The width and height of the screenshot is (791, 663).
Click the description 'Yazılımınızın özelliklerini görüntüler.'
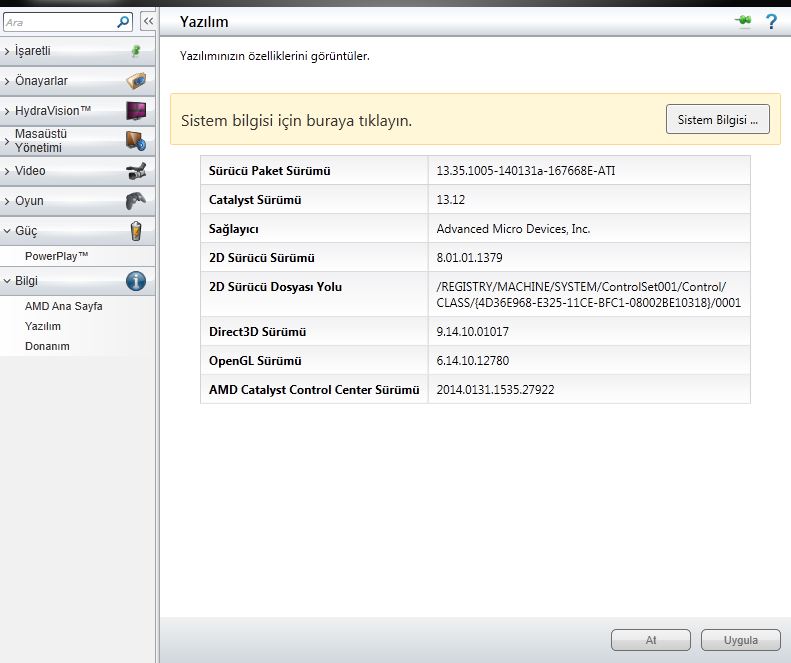point(274,56)
